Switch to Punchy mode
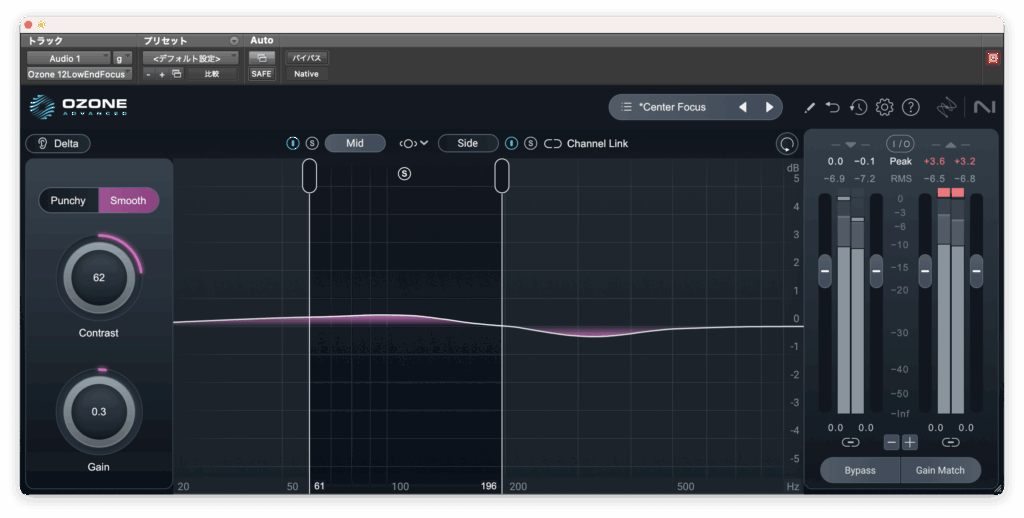The height and width of the screenshot is (518, 1024). pos(69,200)
